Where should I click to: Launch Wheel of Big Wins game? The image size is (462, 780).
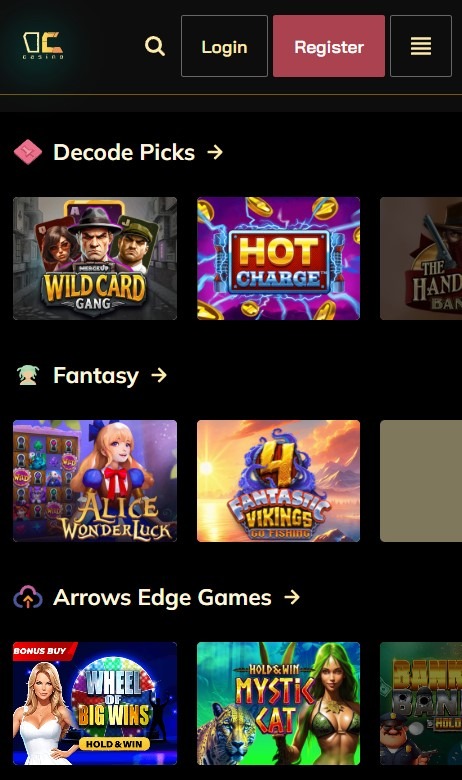pyautogui.click(x=95, y=703)
